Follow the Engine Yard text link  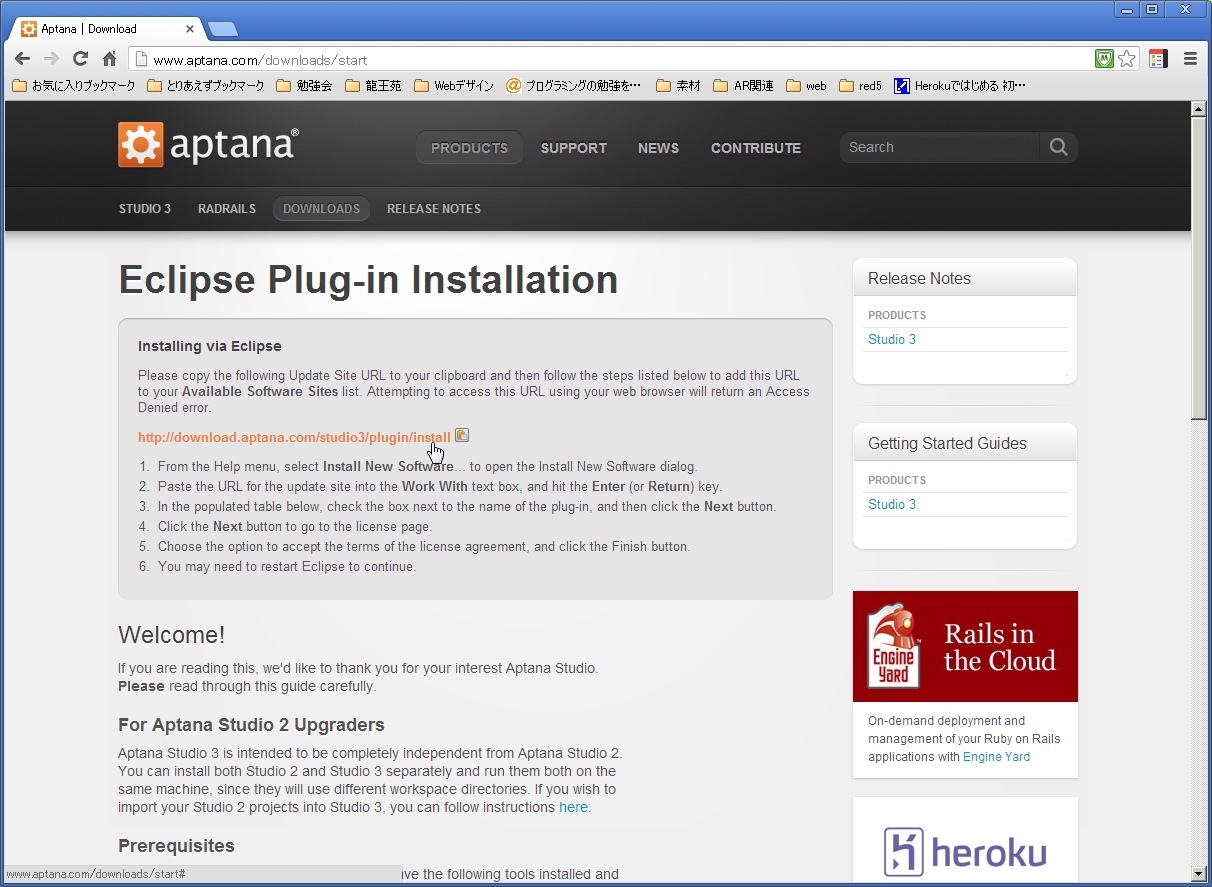point(996,757)
